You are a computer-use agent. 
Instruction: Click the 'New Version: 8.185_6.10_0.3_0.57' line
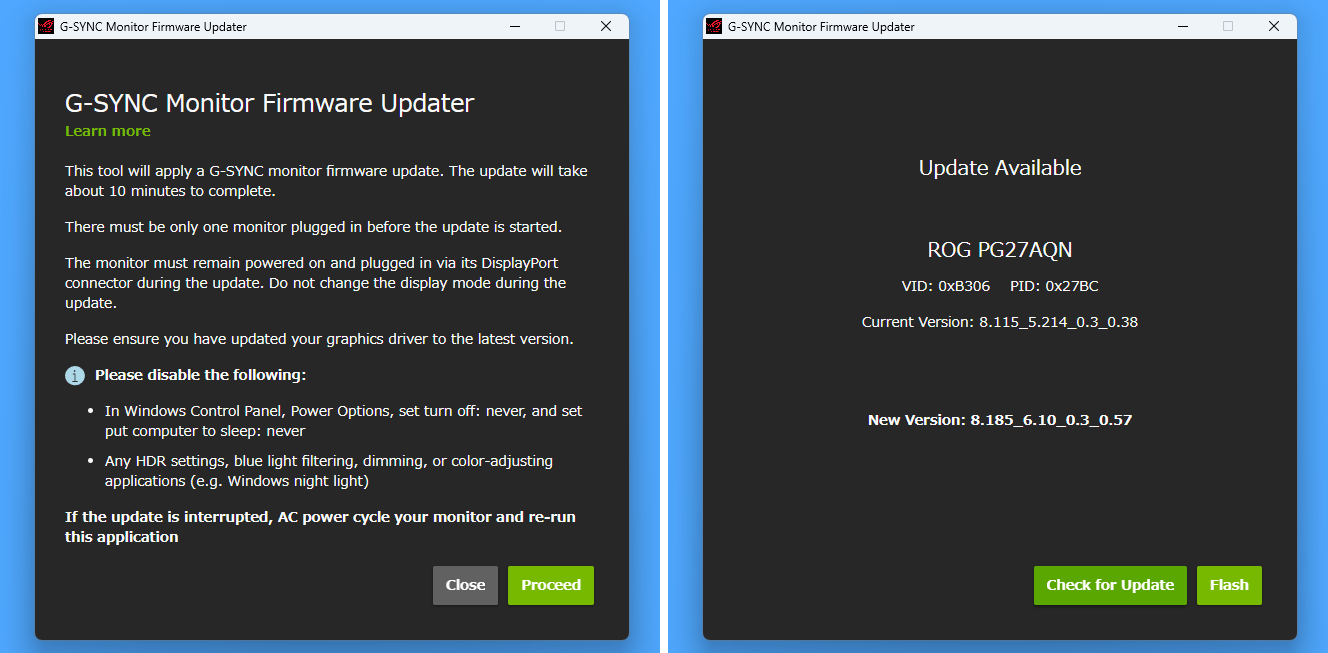[1000, 420]
